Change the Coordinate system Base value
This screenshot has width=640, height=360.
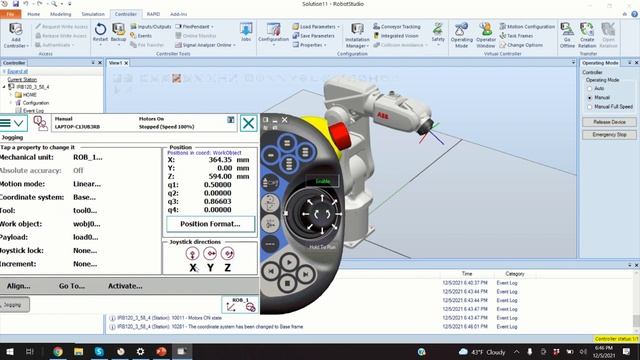(x=84, y=197)
